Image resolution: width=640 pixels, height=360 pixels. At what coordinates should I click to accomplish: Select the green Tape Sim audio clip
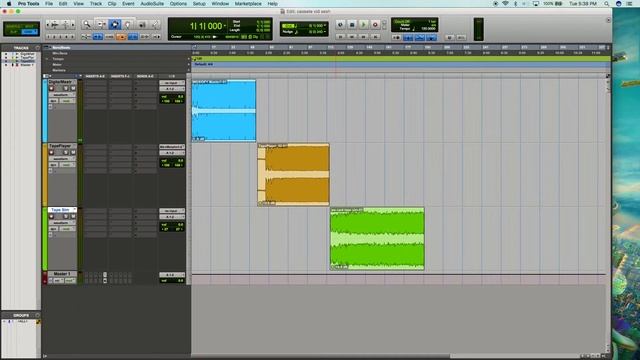point(377,238)
